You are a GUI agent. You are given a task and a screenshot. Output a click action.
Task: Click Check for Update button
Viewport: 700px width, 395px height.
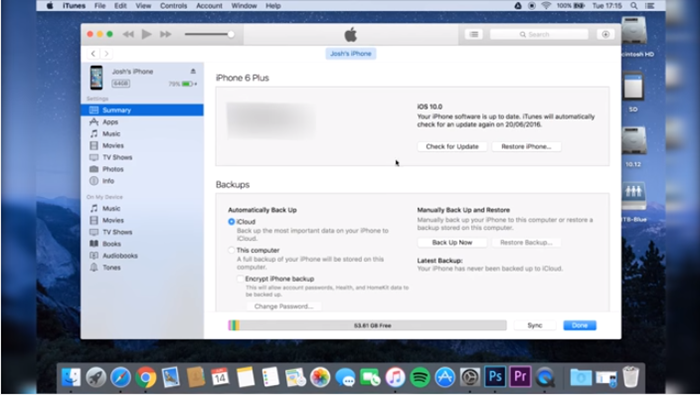452,146
